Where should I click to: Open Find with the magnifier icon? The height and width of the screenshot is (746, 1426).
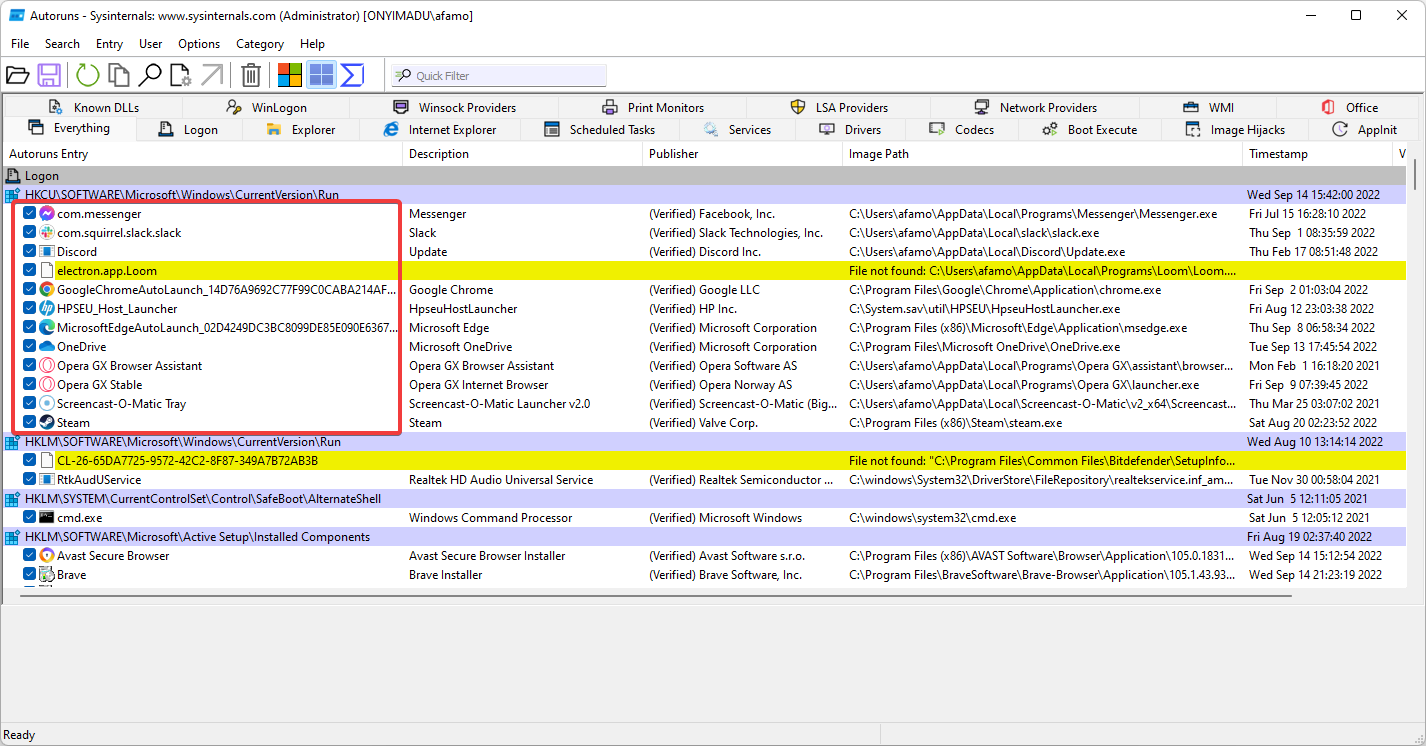point(150,75)
